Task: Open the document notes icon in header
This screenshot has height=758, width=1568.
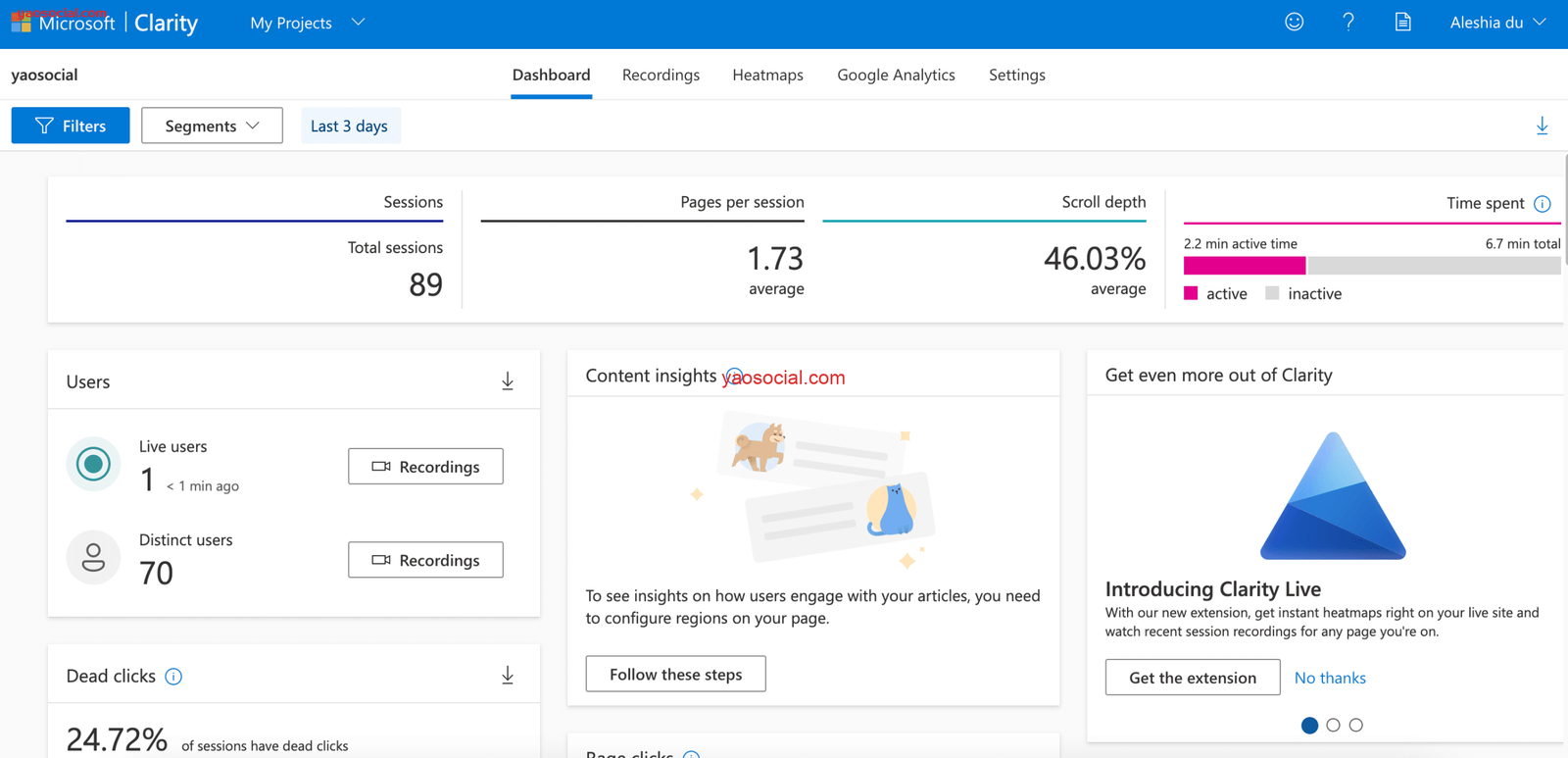Action: coord(1402,22)
